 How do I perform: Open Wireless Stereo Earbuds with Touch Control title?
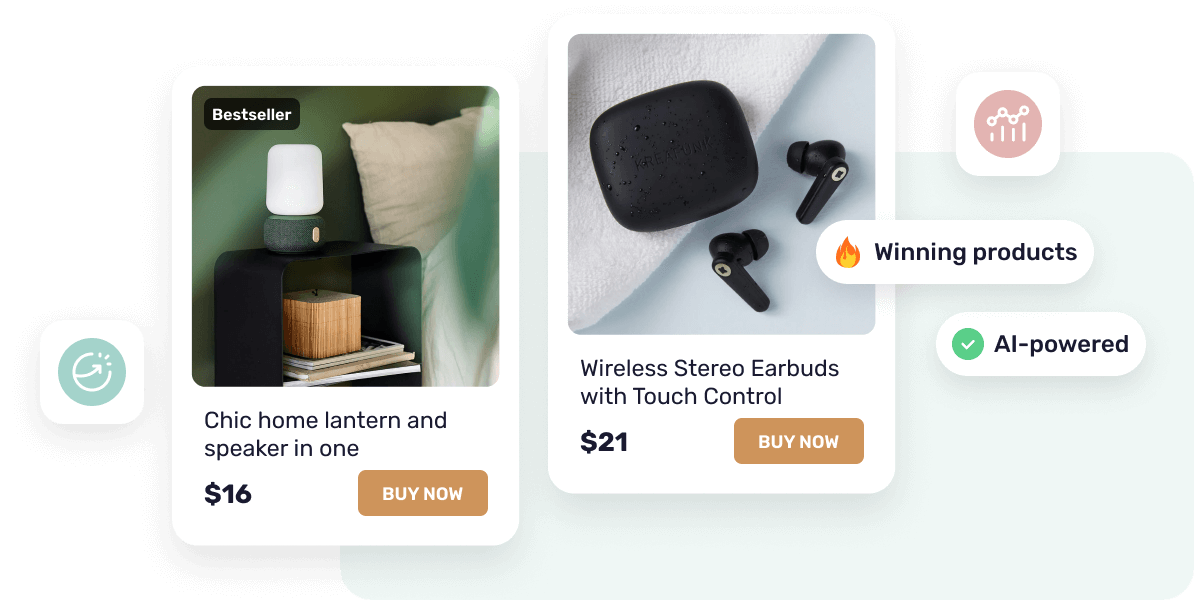(x=709, y=382)
